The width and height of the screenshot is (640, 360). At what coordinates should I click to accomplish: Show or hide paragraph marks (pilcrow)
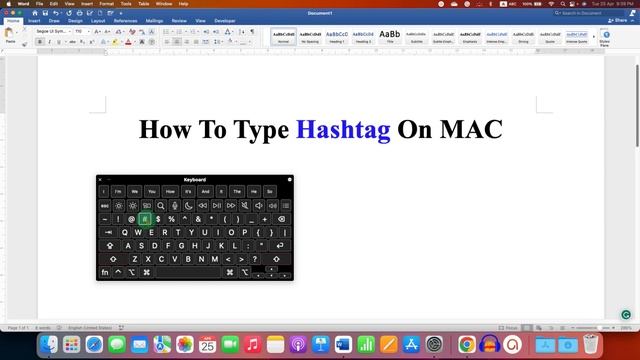point(252,31)
